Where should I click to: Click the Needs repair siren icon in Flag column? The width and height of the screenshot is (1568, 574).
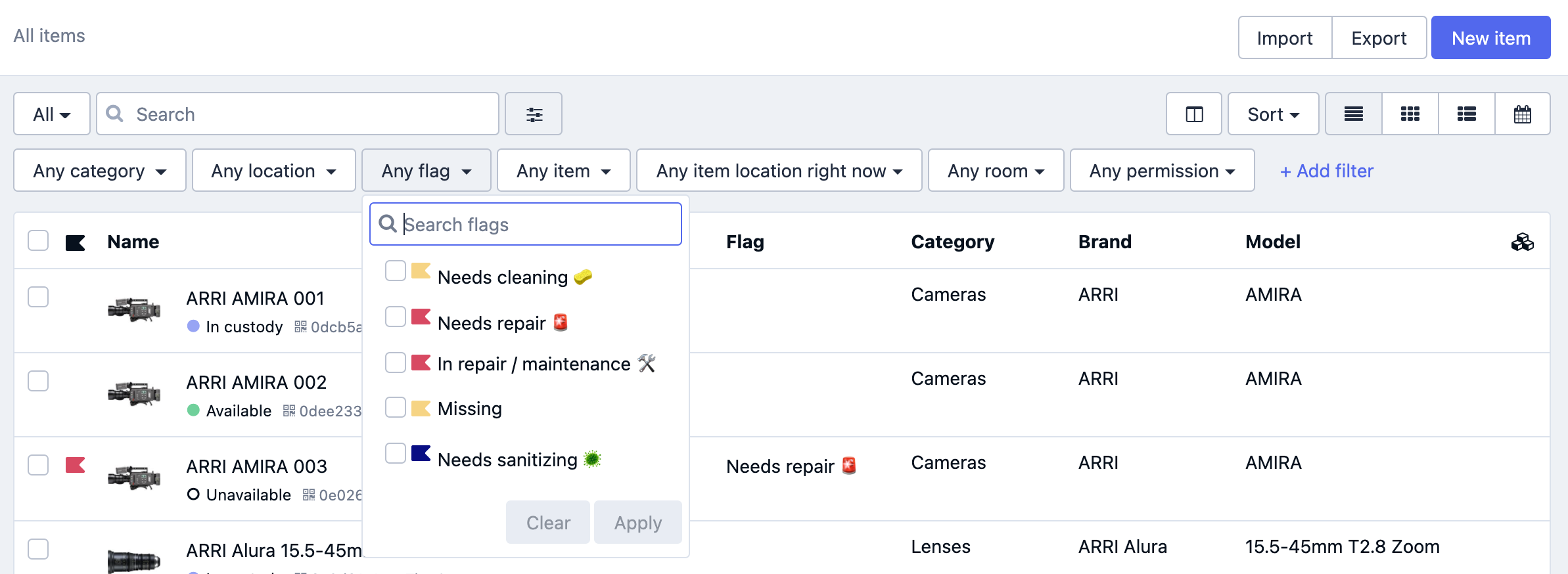(849, 466)
